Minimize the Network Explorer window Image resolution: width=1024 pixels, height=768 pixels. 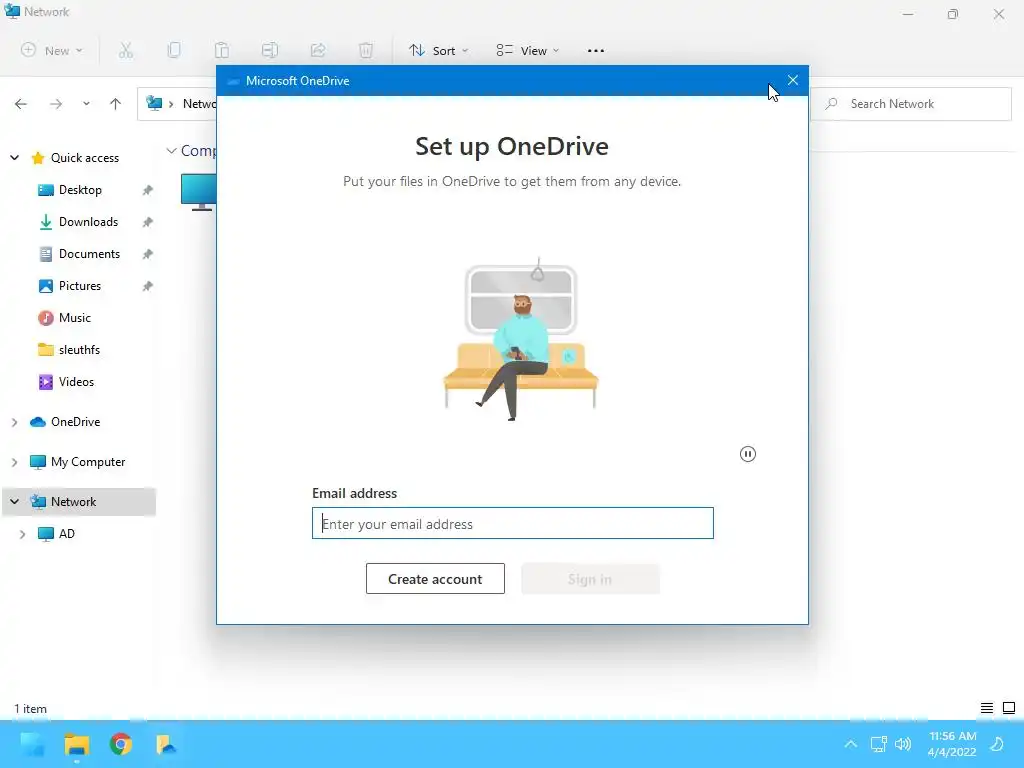tap(908, 14)
